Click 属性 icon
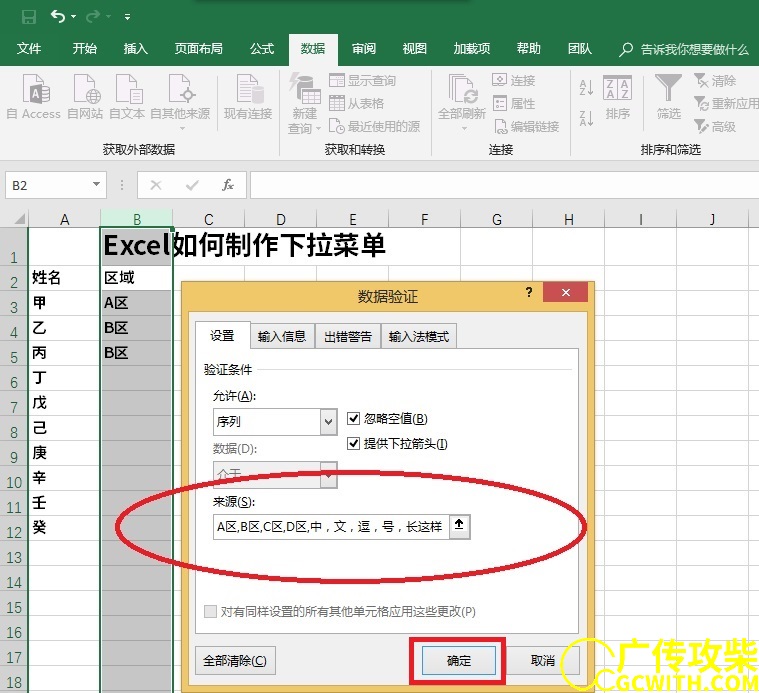 (514, 104)
